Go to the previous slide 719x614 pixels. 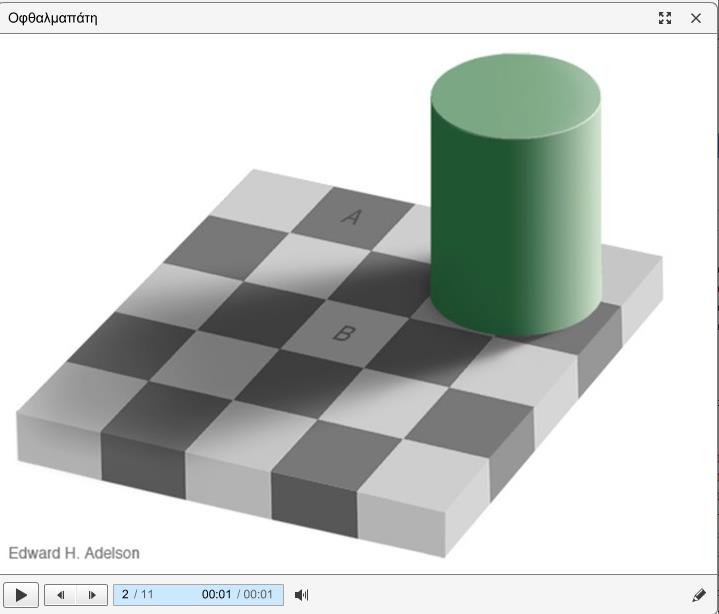coord(60,595)
